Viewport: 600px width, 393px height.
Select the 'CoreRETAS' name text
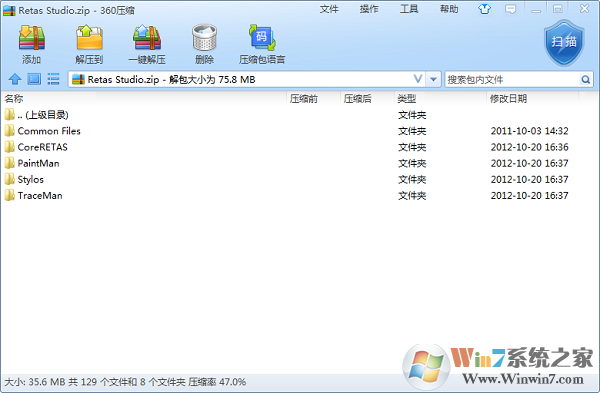42,147
